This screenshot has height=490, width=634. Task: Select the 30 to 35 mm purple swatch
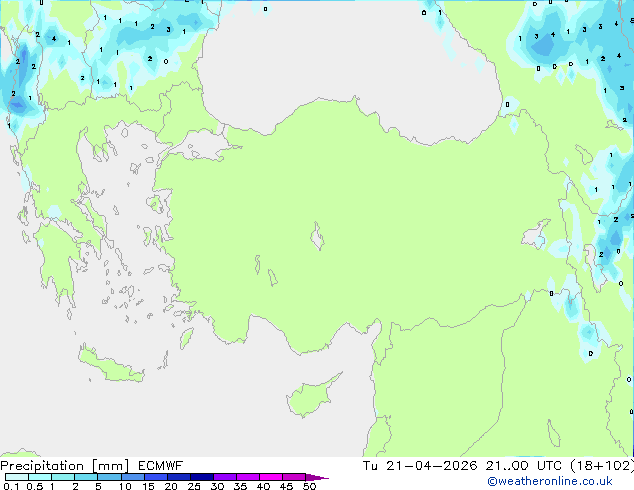(225, 477)
